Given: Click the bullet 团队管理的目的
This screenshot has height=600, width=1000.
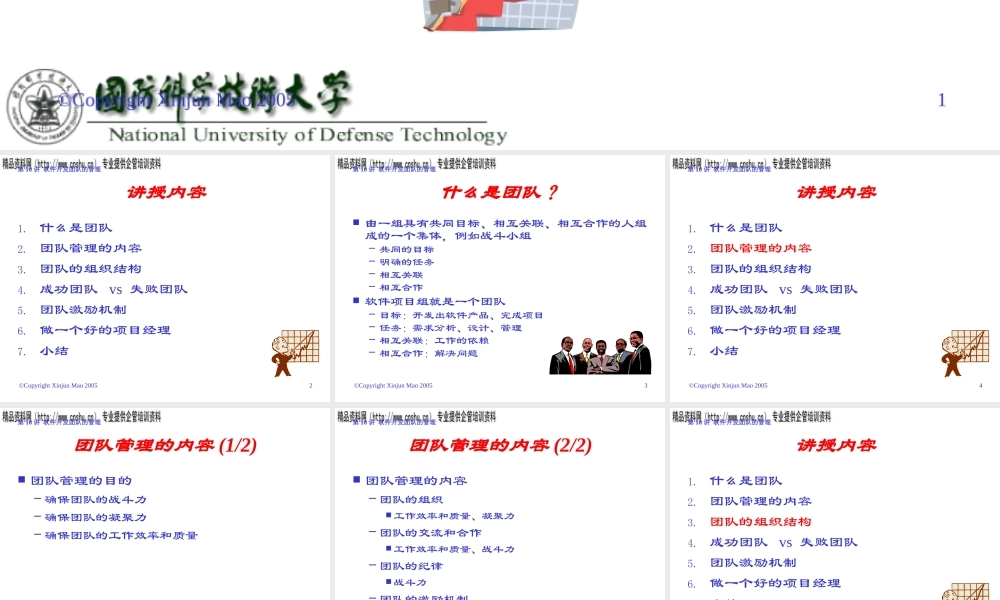Looking at the screenshot, I should coord(81,481).
